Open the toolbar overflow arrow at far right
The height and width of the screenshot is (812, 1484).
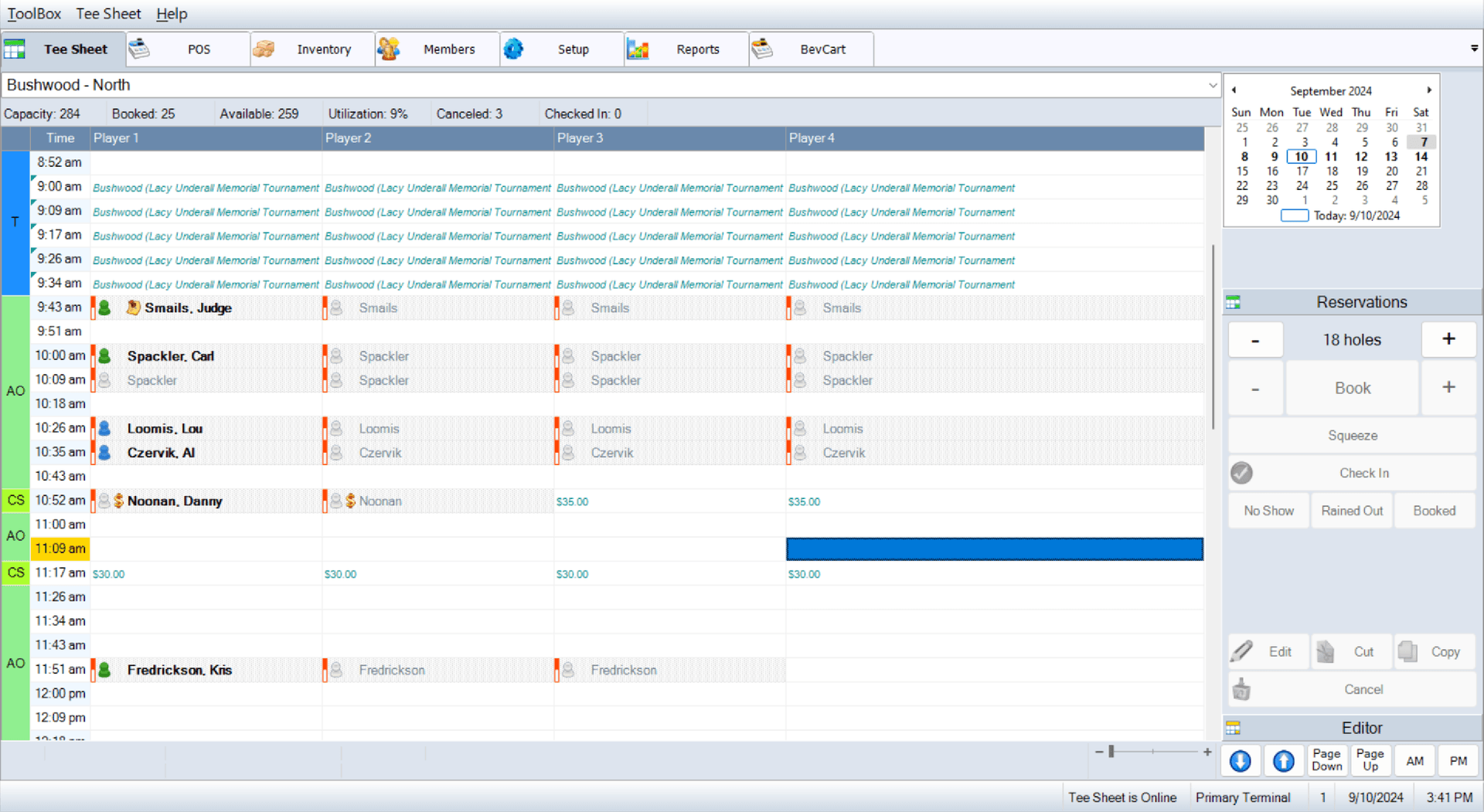[1474, 49]
